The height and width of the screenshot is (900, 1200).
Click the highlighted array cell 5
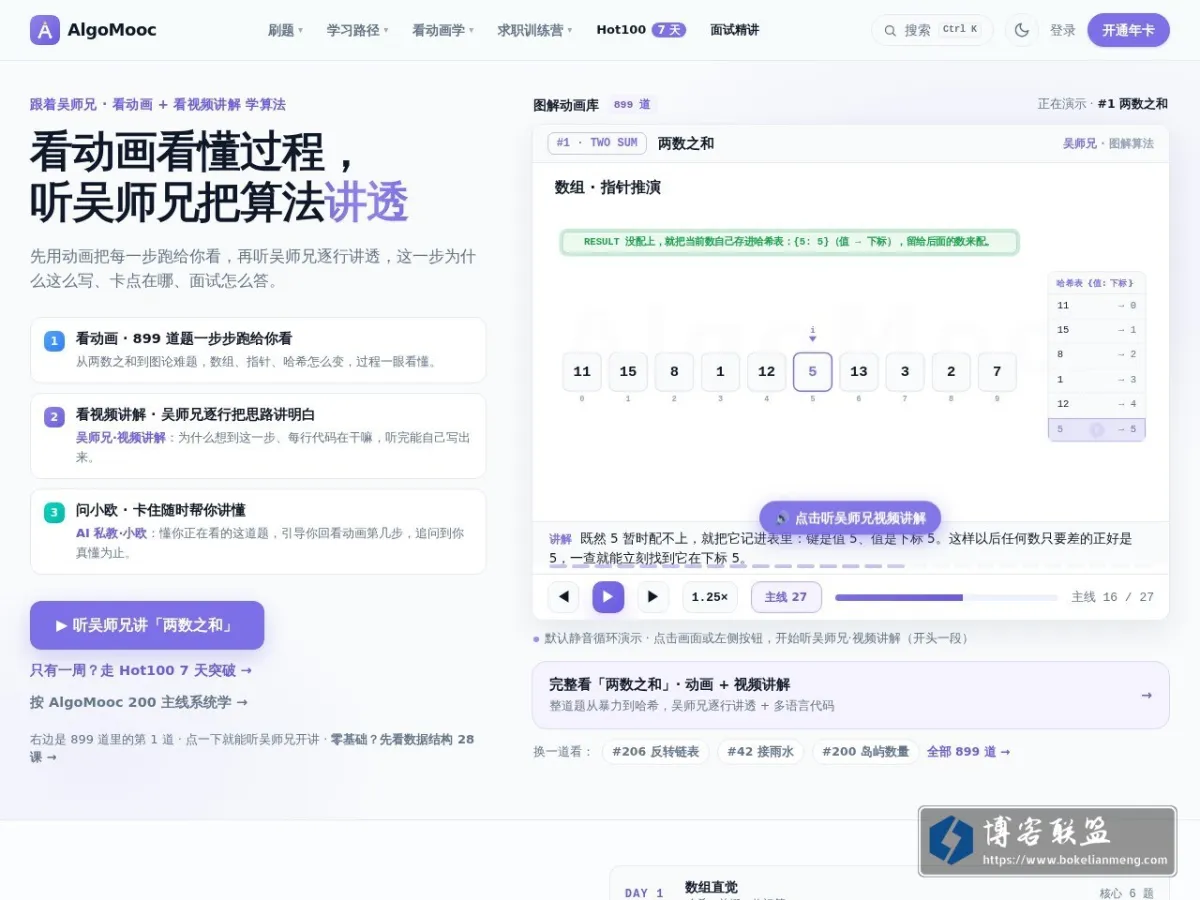click(x=813, y=372)
